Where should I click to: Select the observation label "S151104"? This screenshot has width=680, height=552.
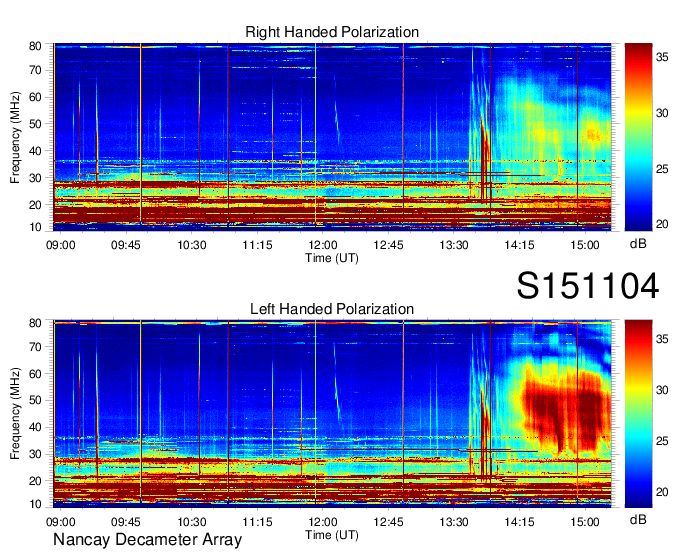588,286
